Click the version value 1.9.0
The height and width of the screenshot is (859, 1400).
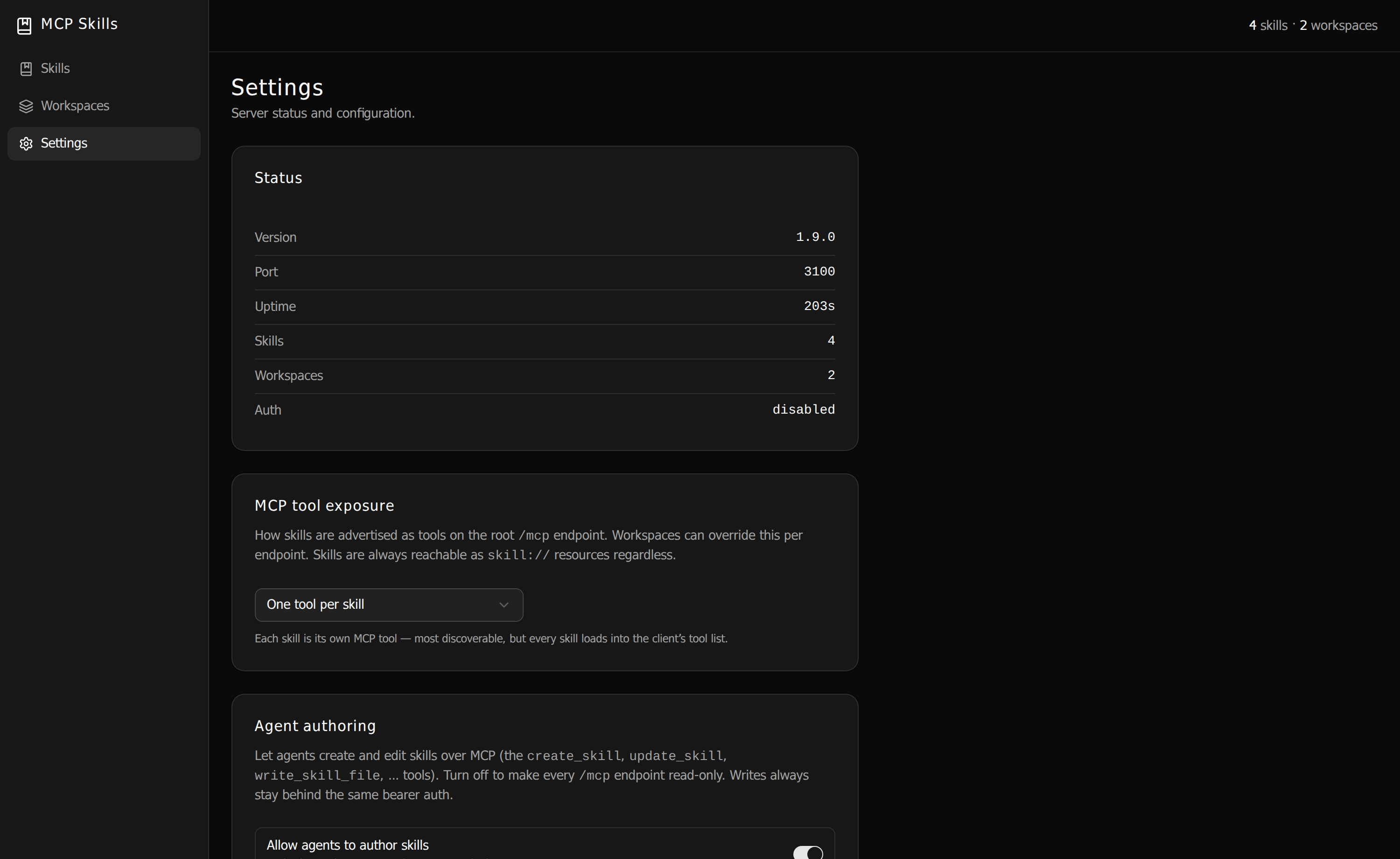coord(815,237)
